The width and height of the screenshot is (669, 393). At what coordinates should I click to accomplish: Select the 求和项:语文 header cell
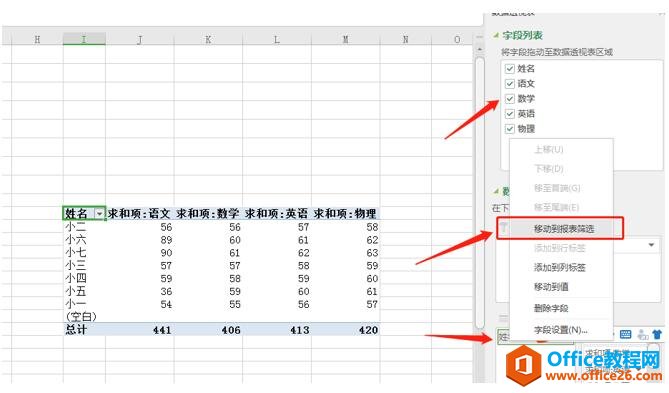[x=140, y=213]
